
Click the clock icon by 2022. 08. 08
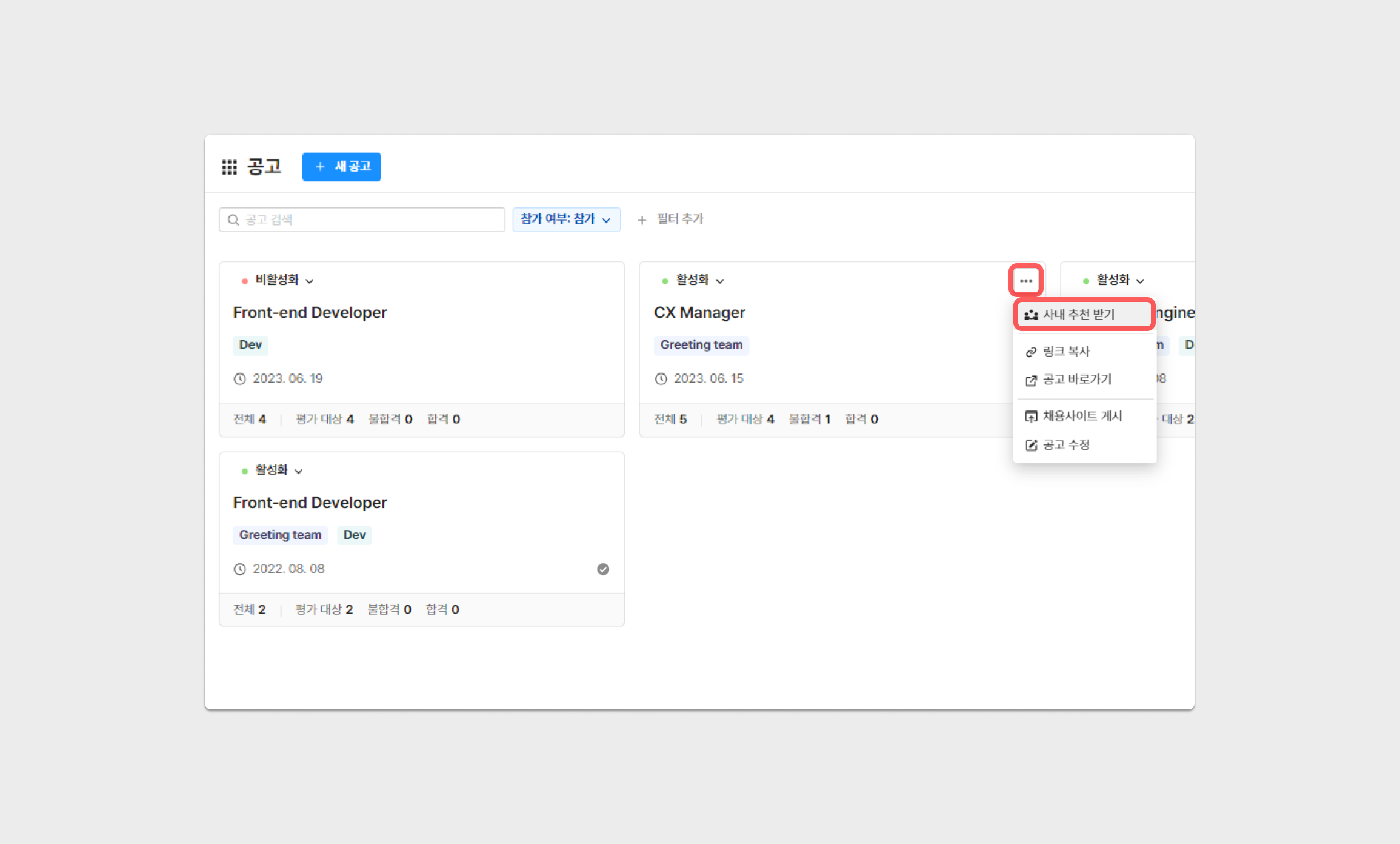[240, 569]
